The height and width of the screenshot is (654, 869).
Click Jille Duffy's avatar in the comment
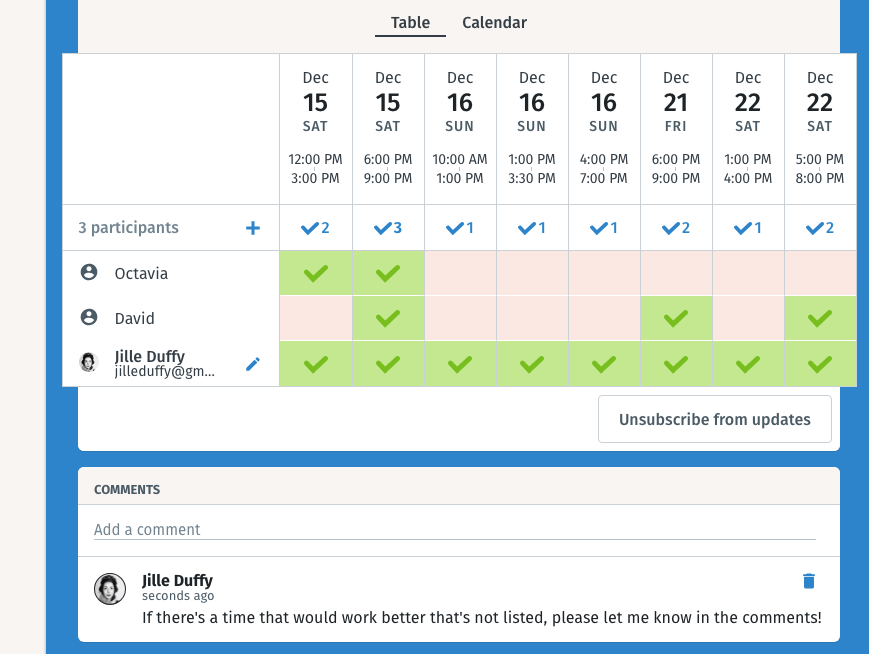pos(110,589)
